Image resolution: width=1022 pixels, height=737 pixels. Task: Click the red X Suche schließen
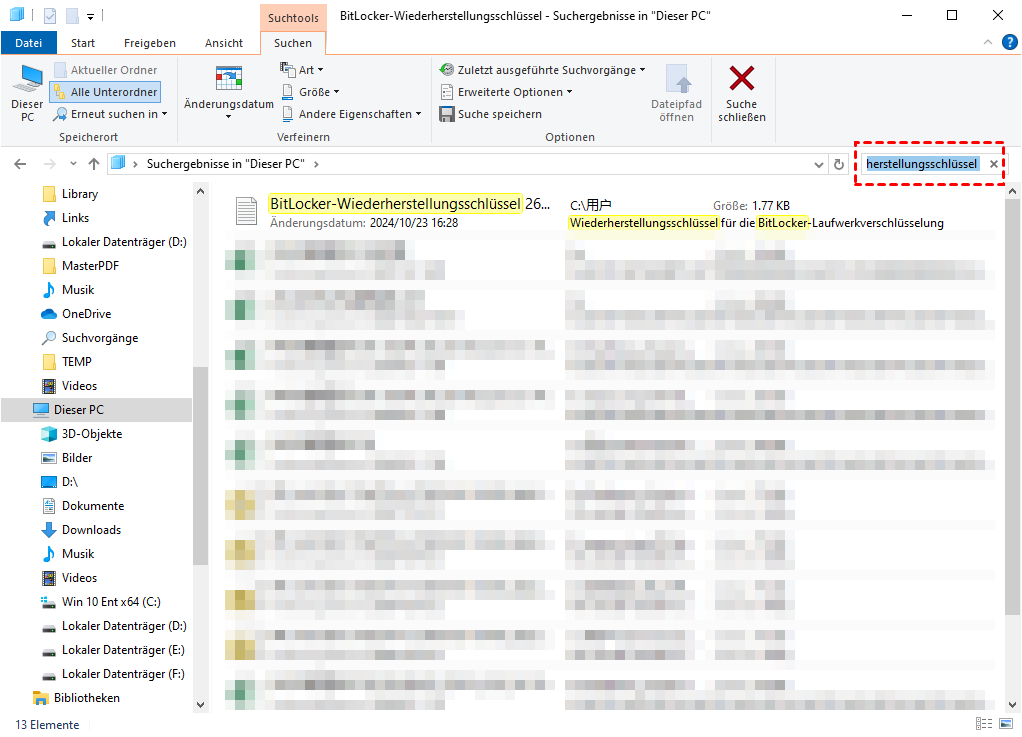(742, 93)
